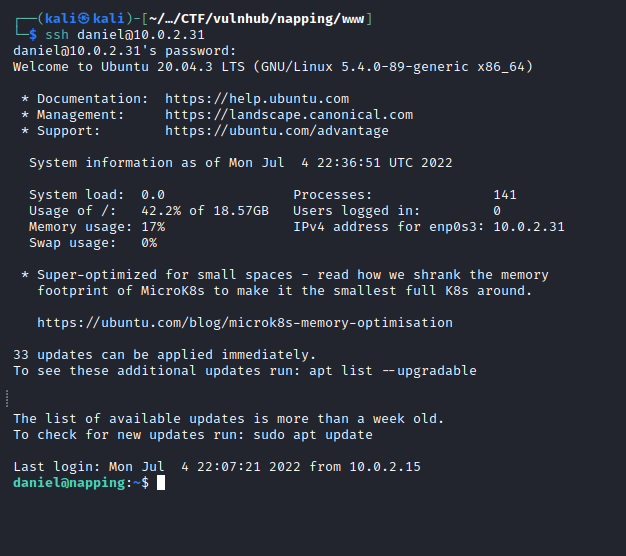Click the '33 updates can be applied' line
The width and height of the screenshot is (626, 556).
tap(164, 354)
